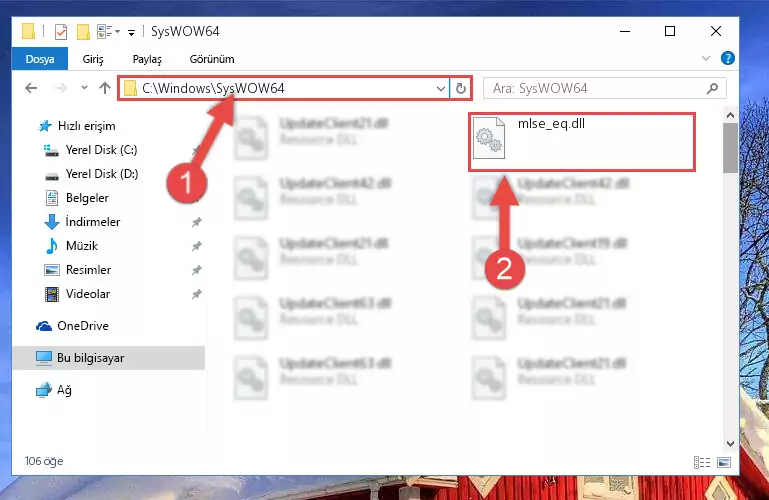Expand the address bar history dropdown
This screenshot has height=500, width=769.
coord(440,89)
